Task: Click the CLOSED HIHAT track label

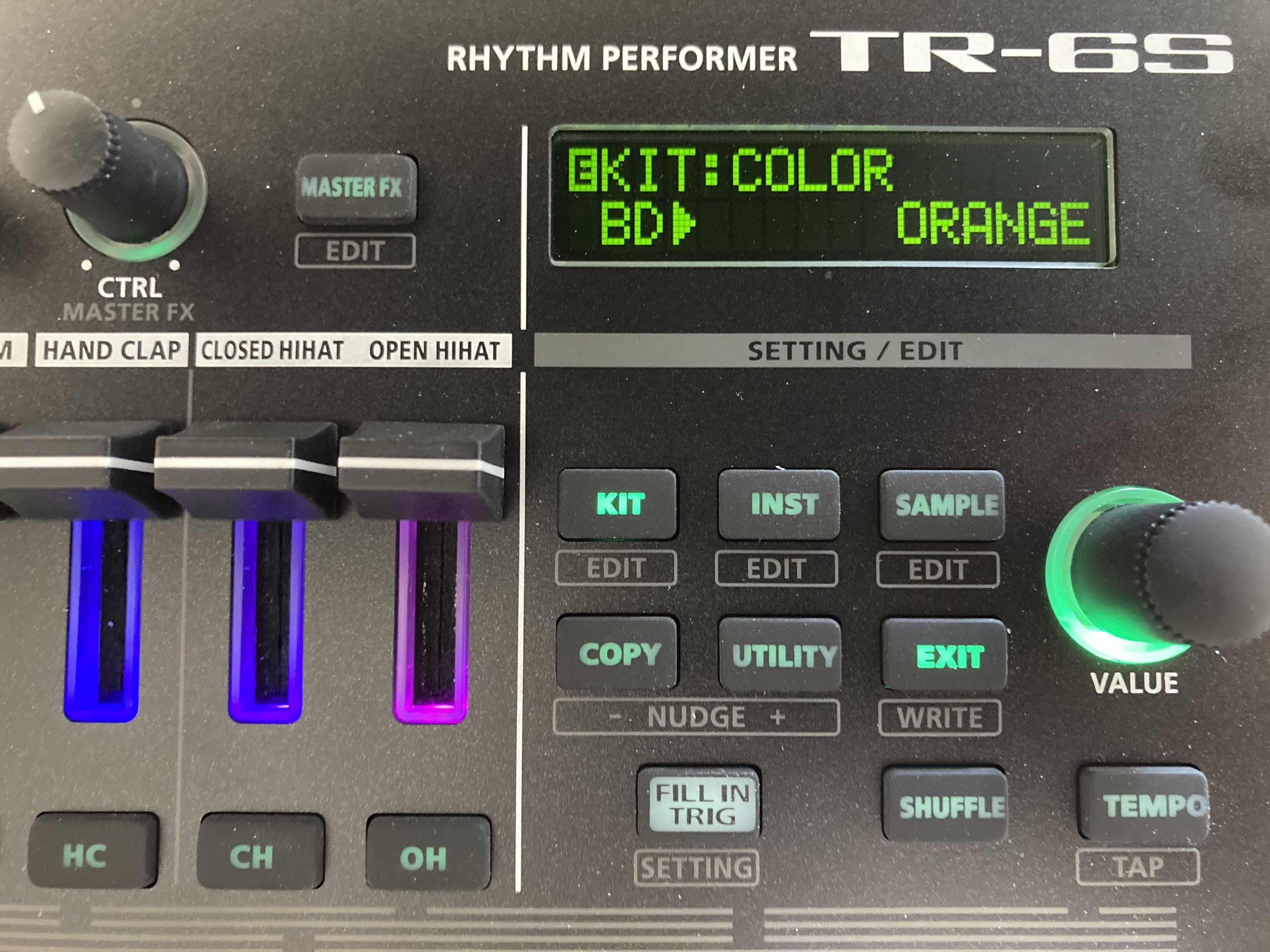Action: tap(272, 350)
